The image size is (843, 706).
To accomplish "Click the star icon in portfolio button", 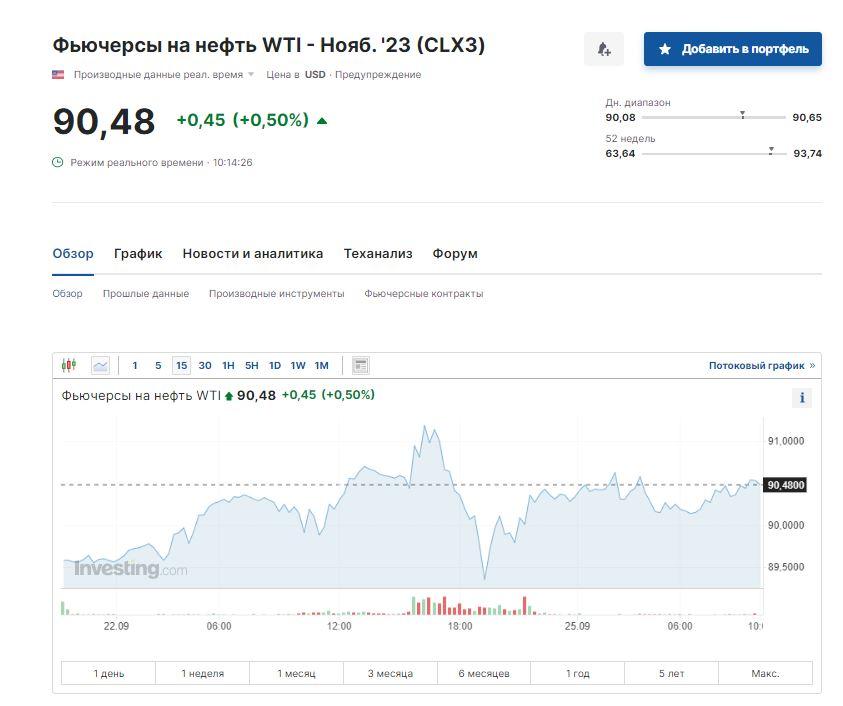I will point(665,49).
